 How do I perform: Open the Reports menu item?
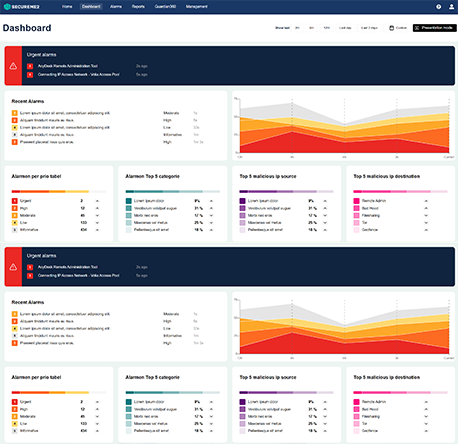(138, 7)
